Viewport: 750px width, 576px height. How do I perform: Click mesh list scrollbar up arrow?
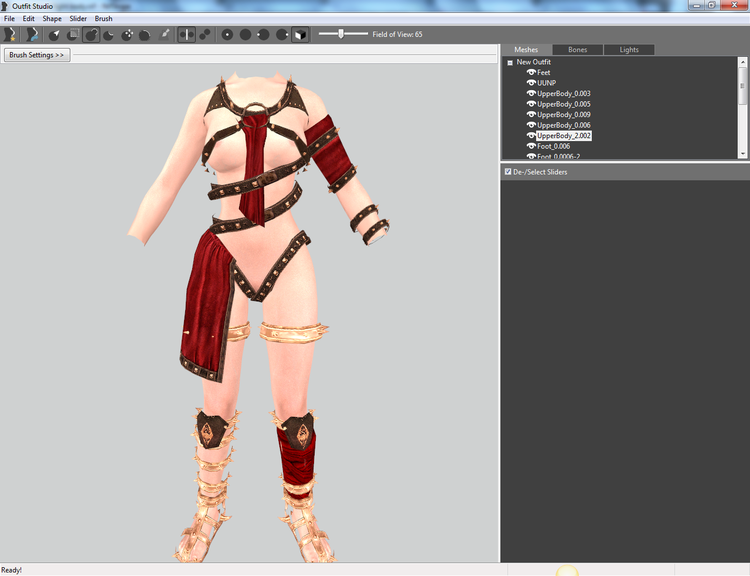tap(742, 62)
